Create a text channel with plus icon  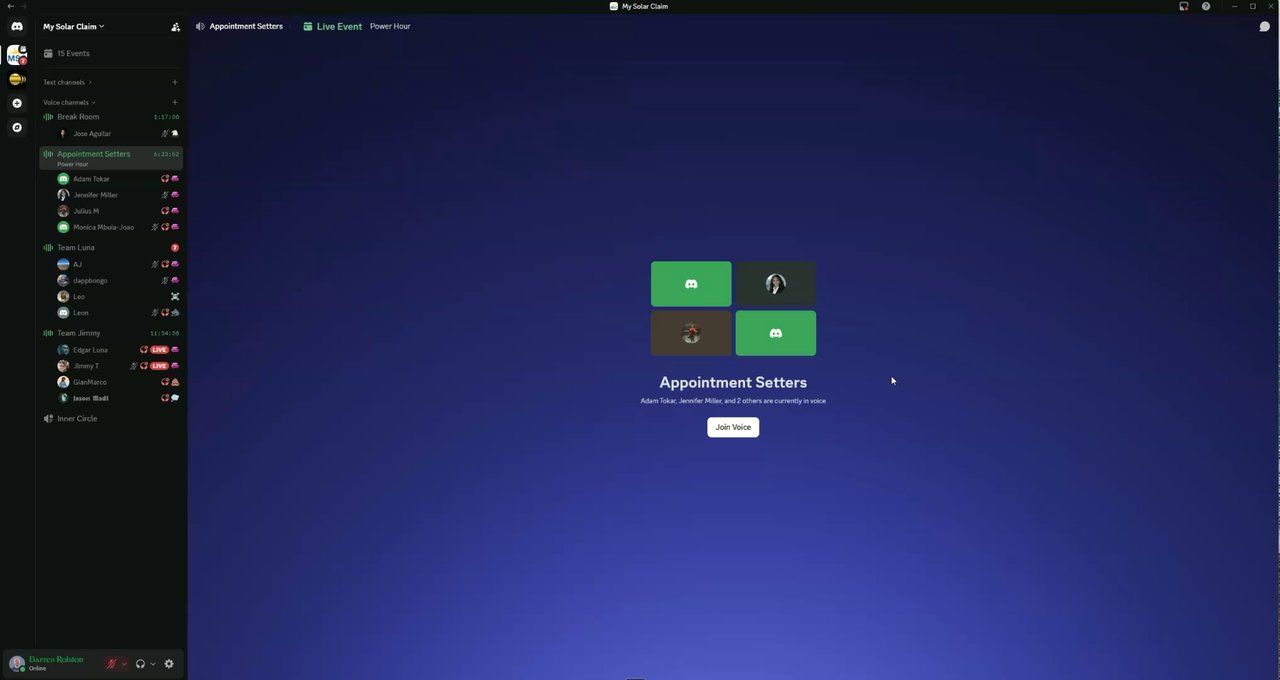(174, 82)
